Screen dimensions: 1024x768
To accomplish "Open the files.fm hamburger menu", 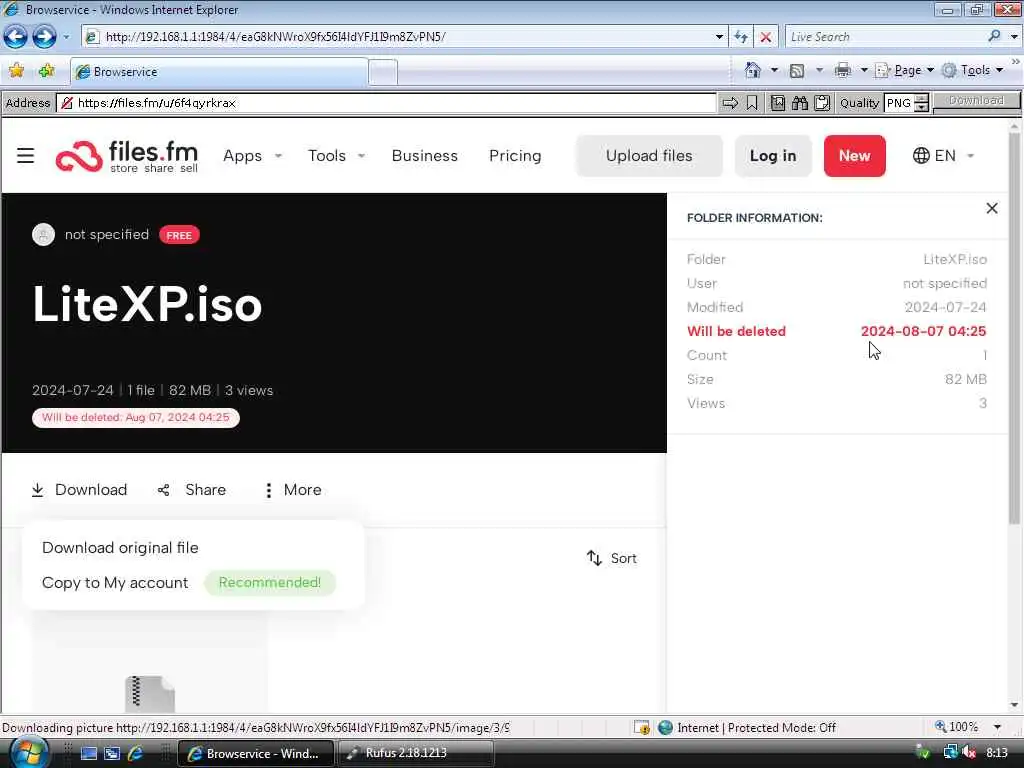I will [25, 155].
